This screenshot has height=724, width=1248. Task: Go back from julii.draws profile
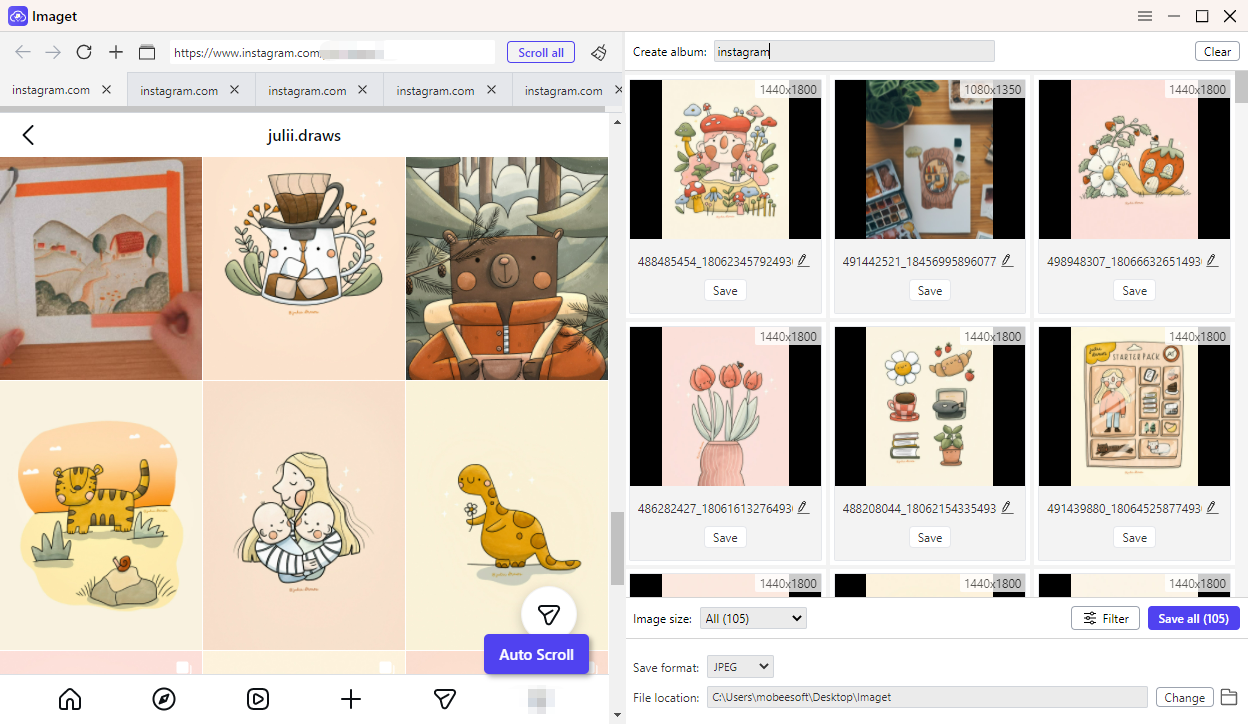[28, 135]
